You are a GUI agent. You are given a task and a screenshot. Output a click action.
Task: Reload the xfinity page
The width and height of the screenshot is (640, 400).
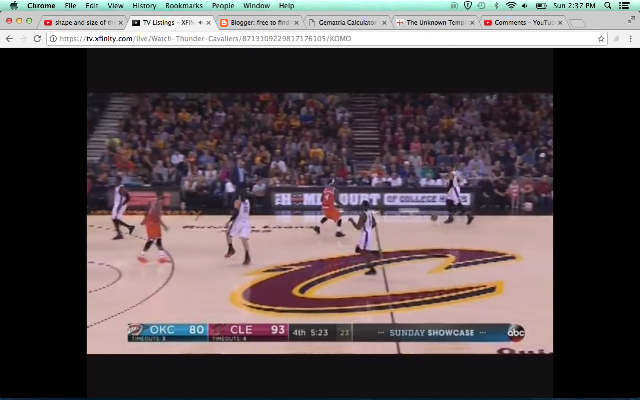[37, 38]
